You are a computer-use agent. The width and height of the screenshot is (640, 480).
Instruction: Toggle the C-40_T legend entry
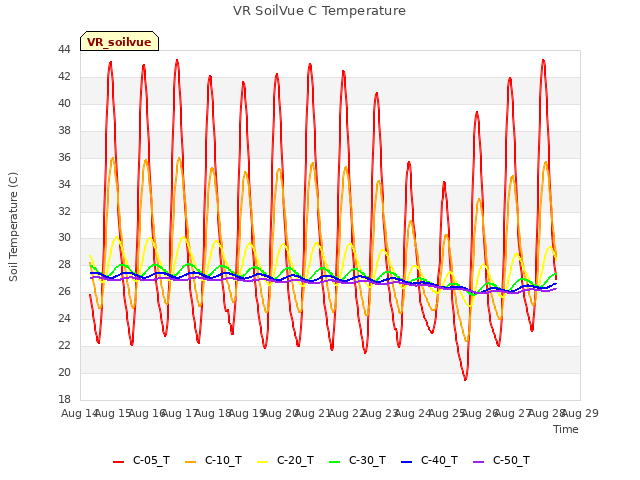429,460
